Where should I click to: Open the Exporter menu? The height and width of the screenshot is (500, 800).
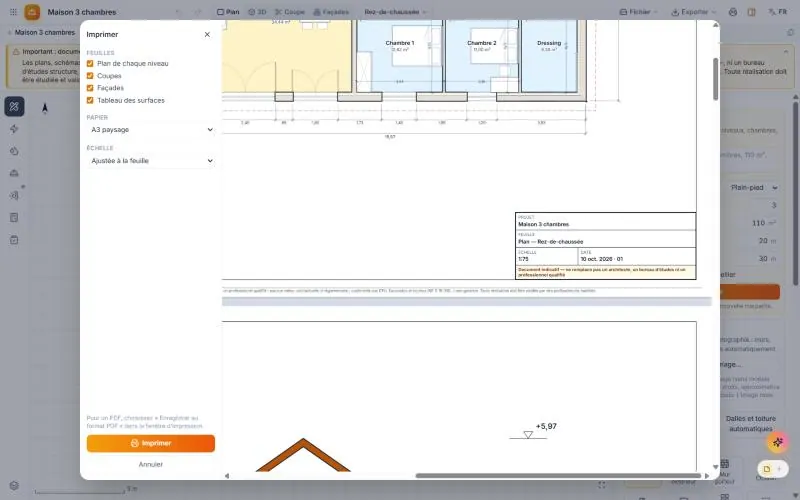693,12
